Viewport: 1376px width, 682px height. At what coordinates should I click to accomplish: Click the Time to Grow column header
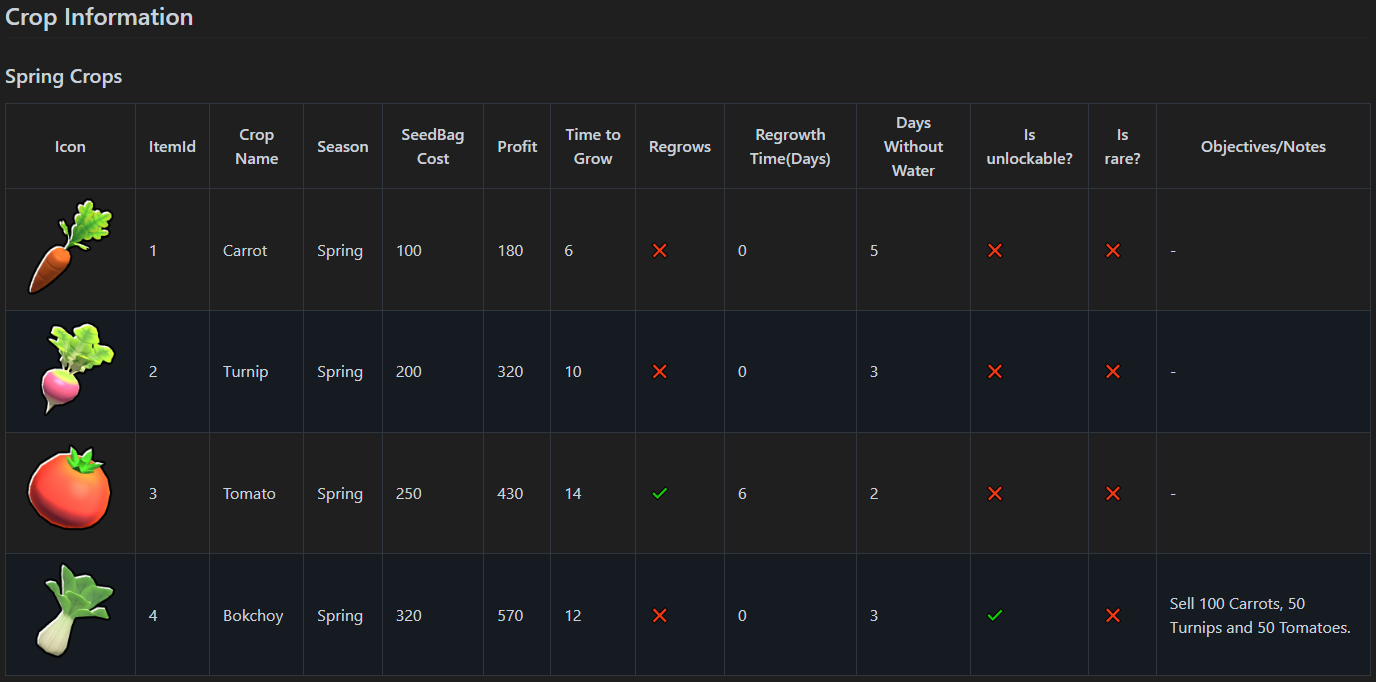pyautogui.click(x=593, y=146)
